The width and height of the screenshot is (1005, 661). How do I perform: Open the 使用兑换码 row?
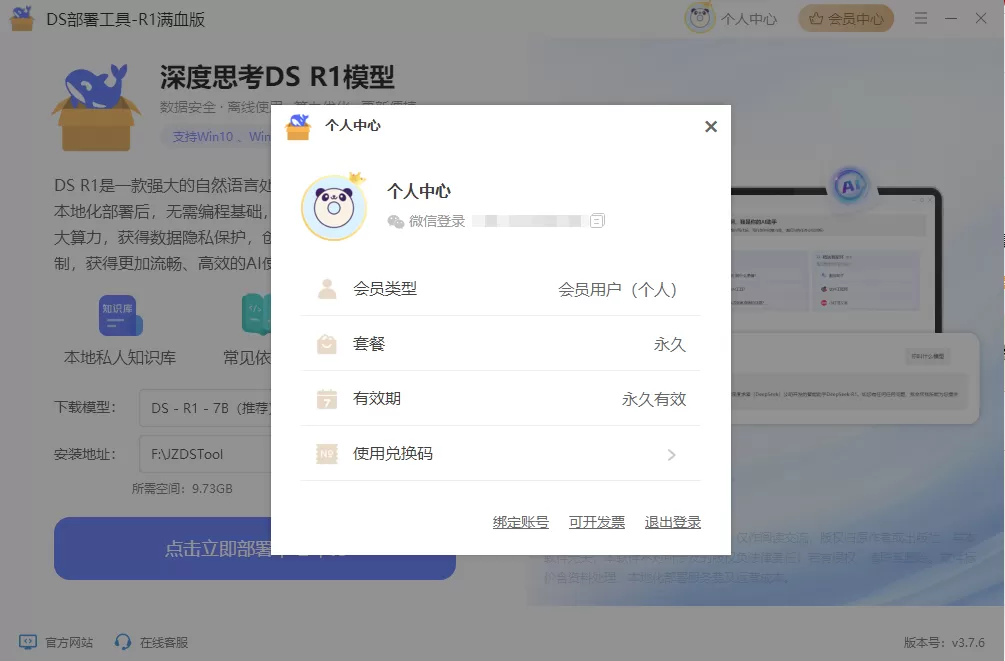(x=500, y=454)
